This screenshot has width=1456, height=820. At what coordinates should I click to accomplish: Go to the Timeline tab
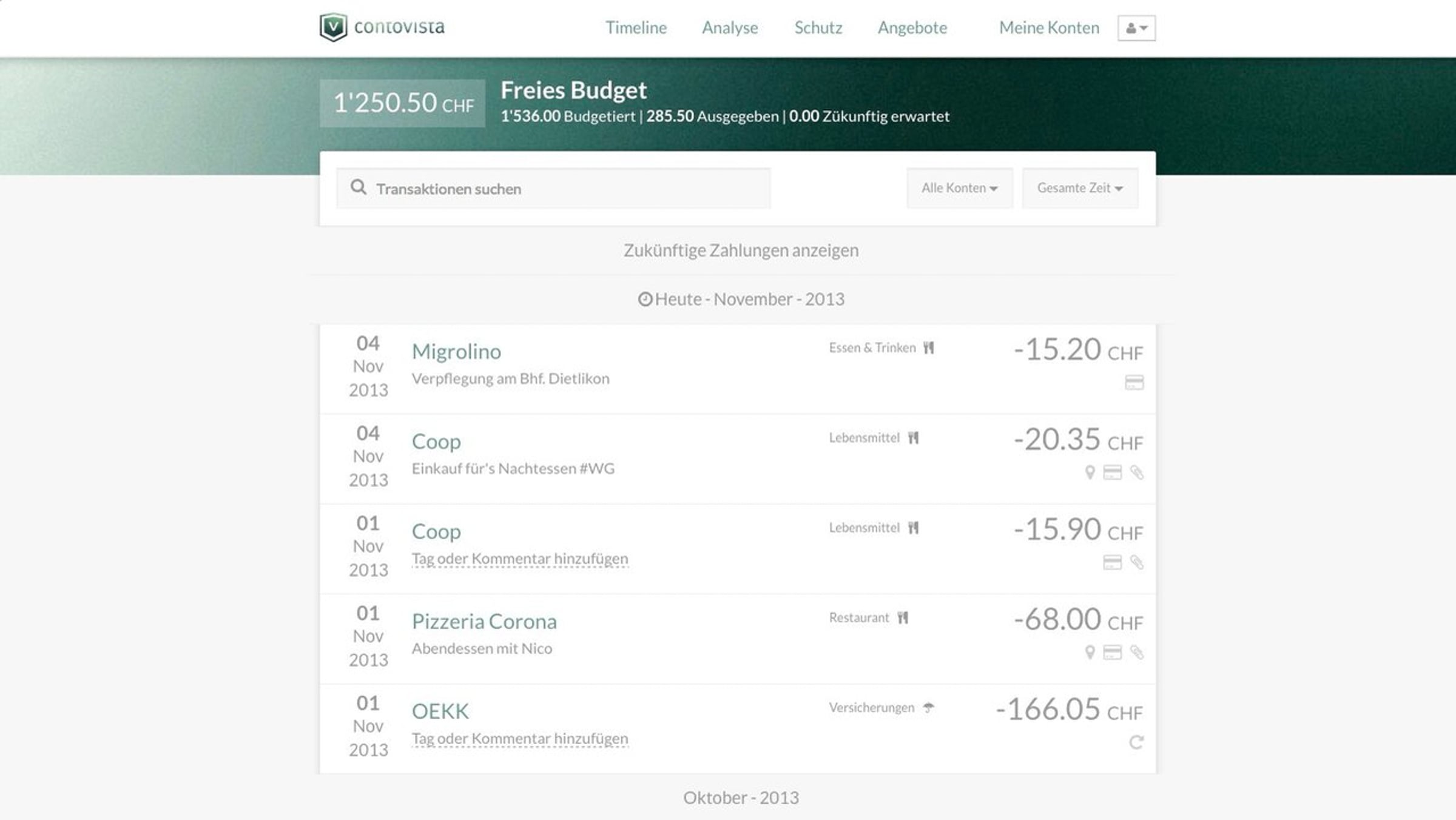pyautogui.click(x=636, y=27)
